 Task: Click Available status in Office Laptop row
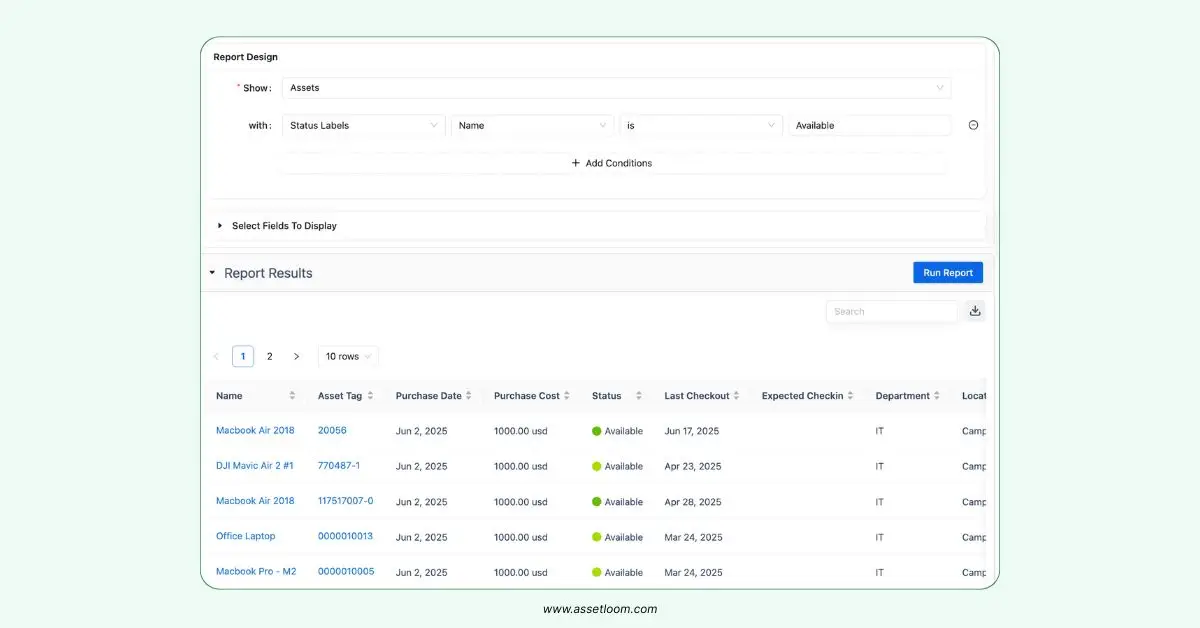[617, 537]
